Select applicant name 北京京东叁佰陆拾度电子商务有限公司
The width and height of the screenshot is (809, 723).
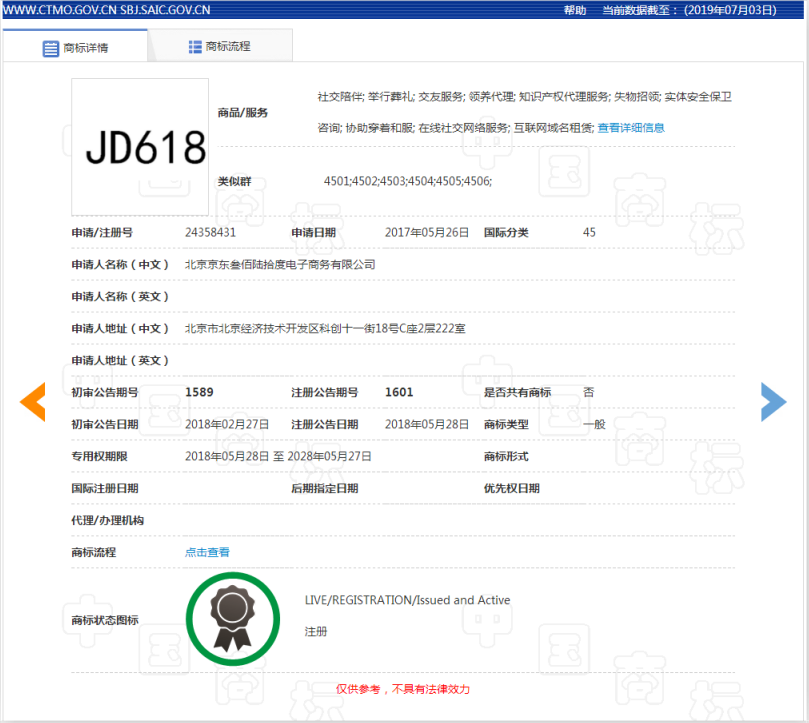(x=280, y=265)
